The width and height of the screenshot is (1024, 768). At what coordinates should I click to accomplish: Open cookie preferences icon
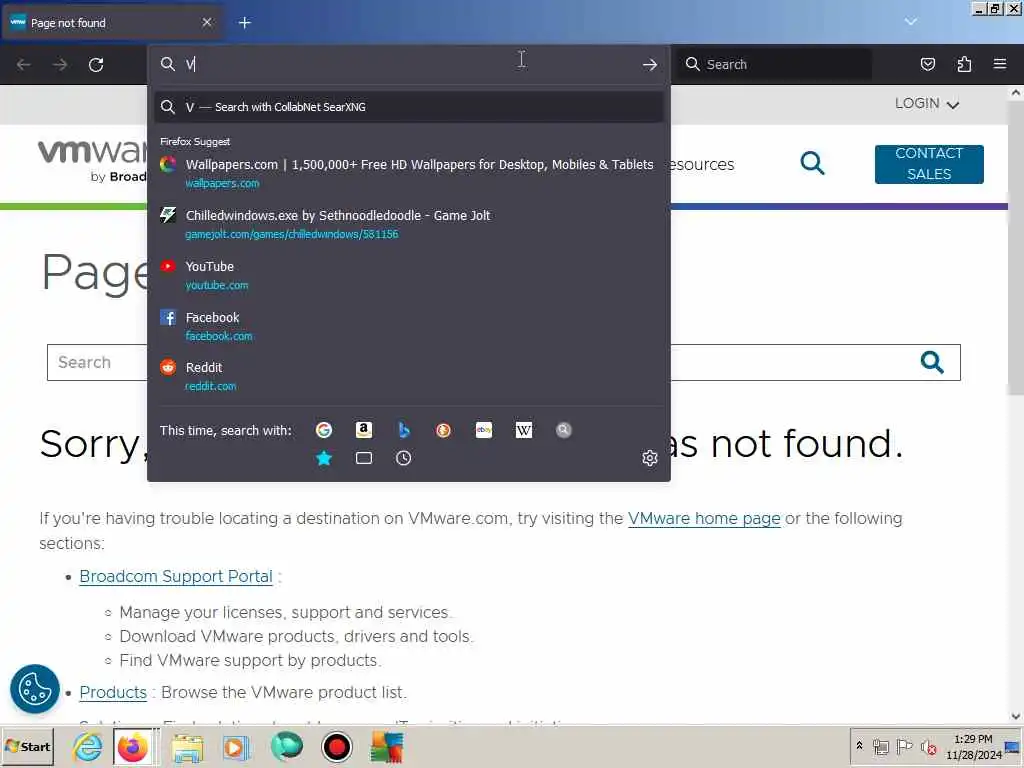(x=35, y=689)
